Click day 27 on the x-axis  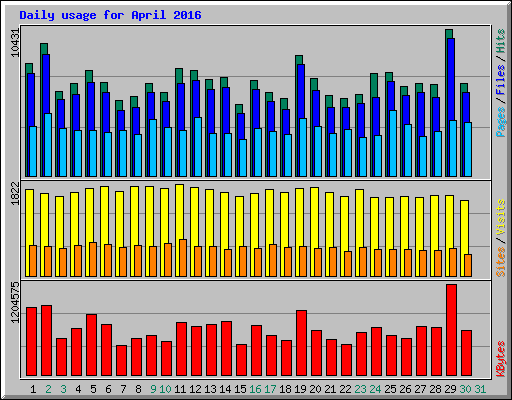pos(420,389)
